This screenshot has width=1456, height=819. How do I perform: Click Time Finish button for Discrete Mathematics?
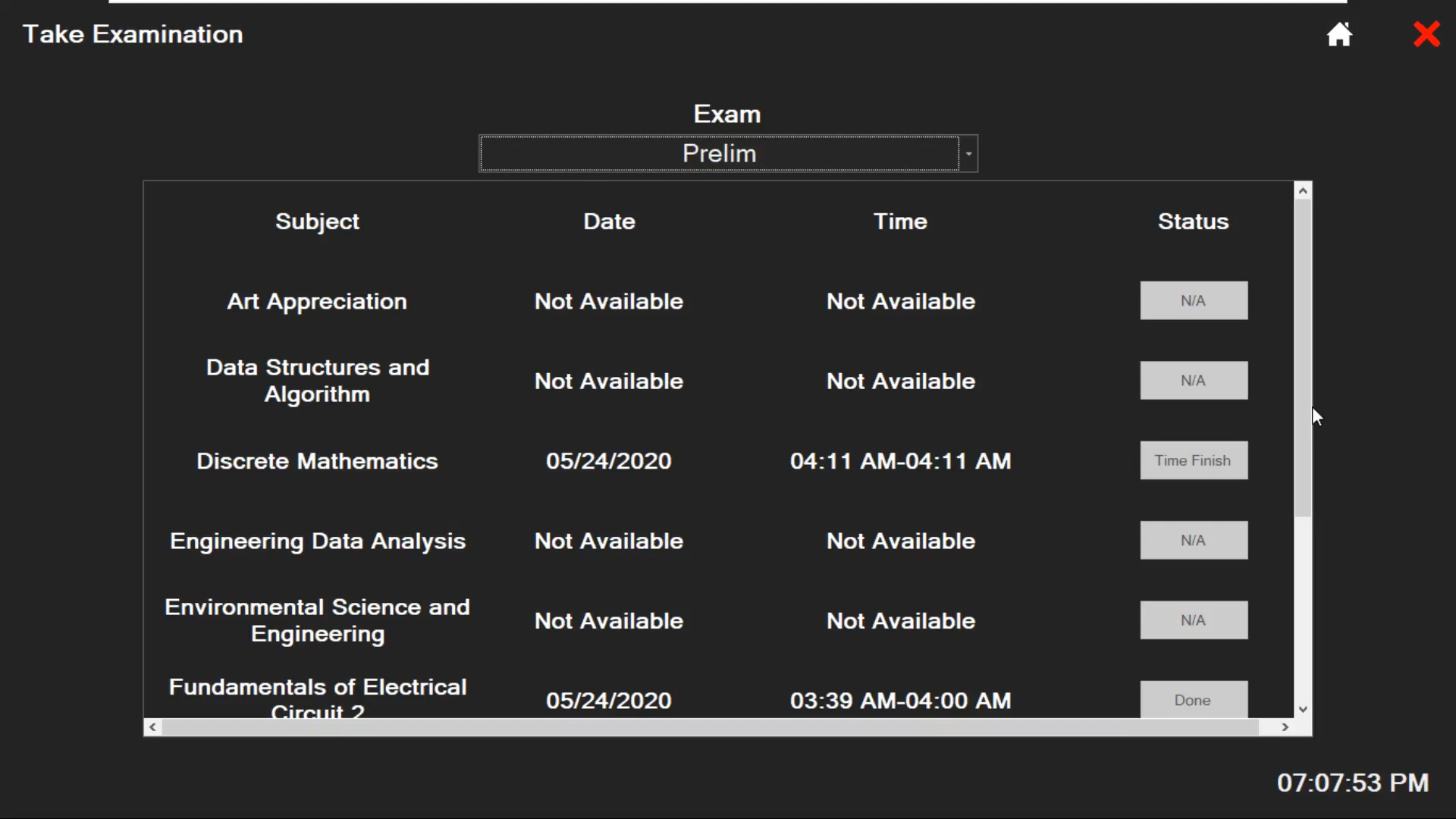pyautogui.click(x=1194, y=460)
